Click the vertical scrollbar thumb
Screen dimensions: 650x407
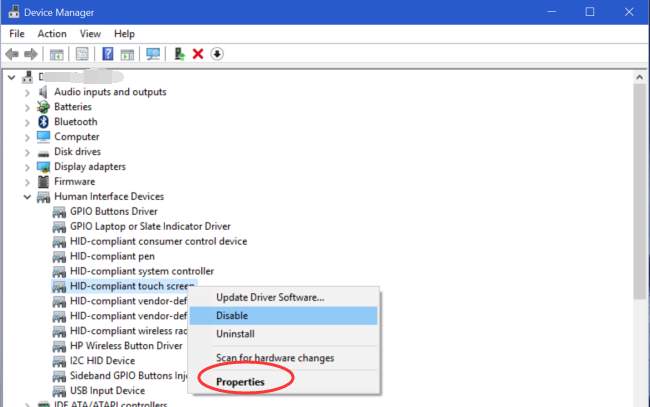[x=640, y=191]
